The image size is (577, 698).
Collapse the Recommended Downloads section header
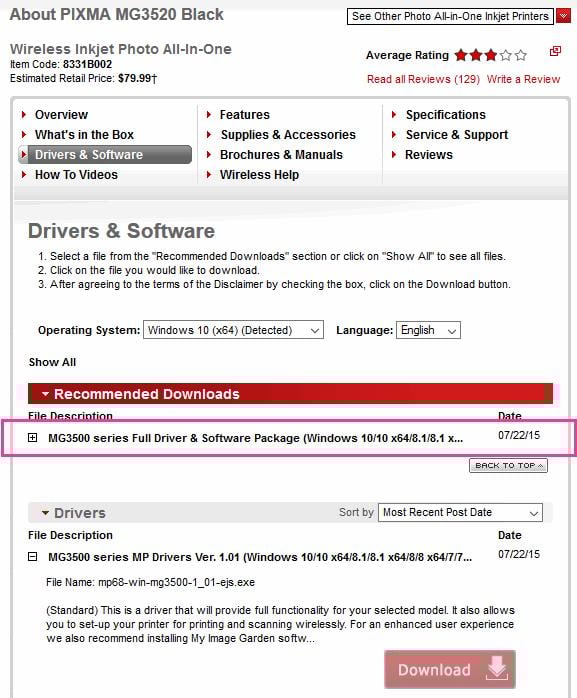click(290, 394)
